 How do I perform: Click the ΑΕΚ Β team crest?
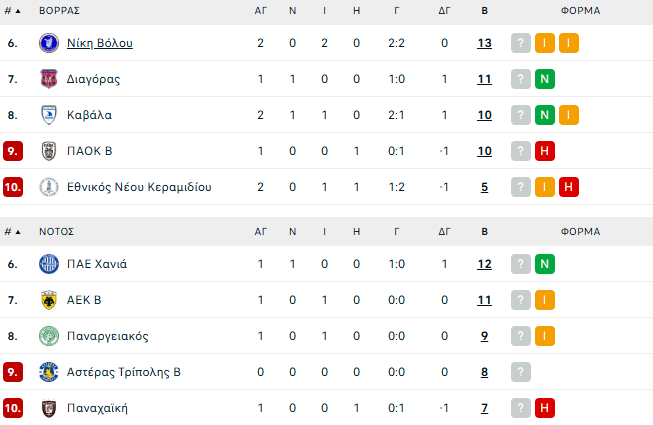(x=48, y=300)
